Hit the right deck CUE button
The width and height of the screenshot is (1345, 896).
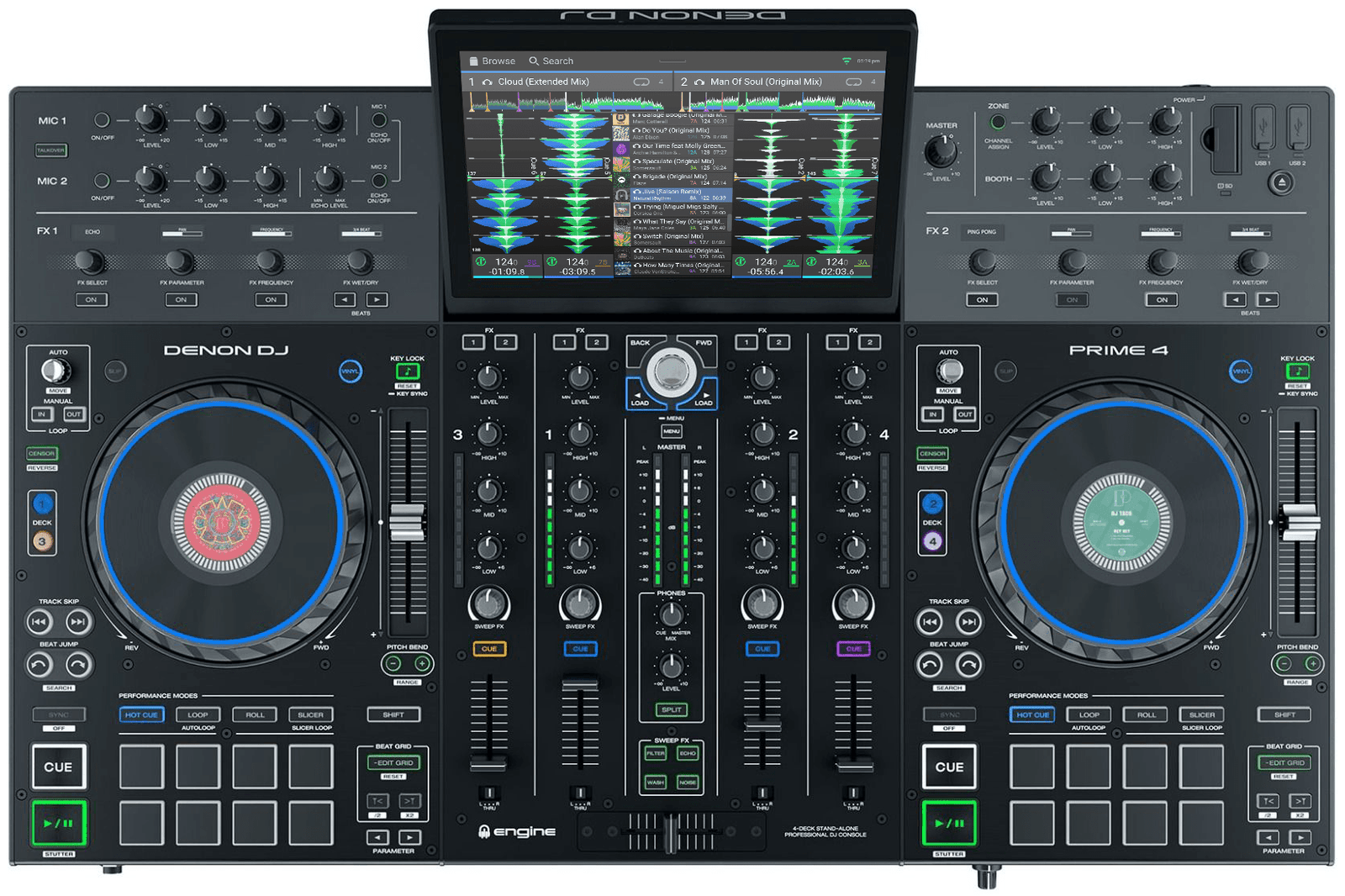coord(949,767)
